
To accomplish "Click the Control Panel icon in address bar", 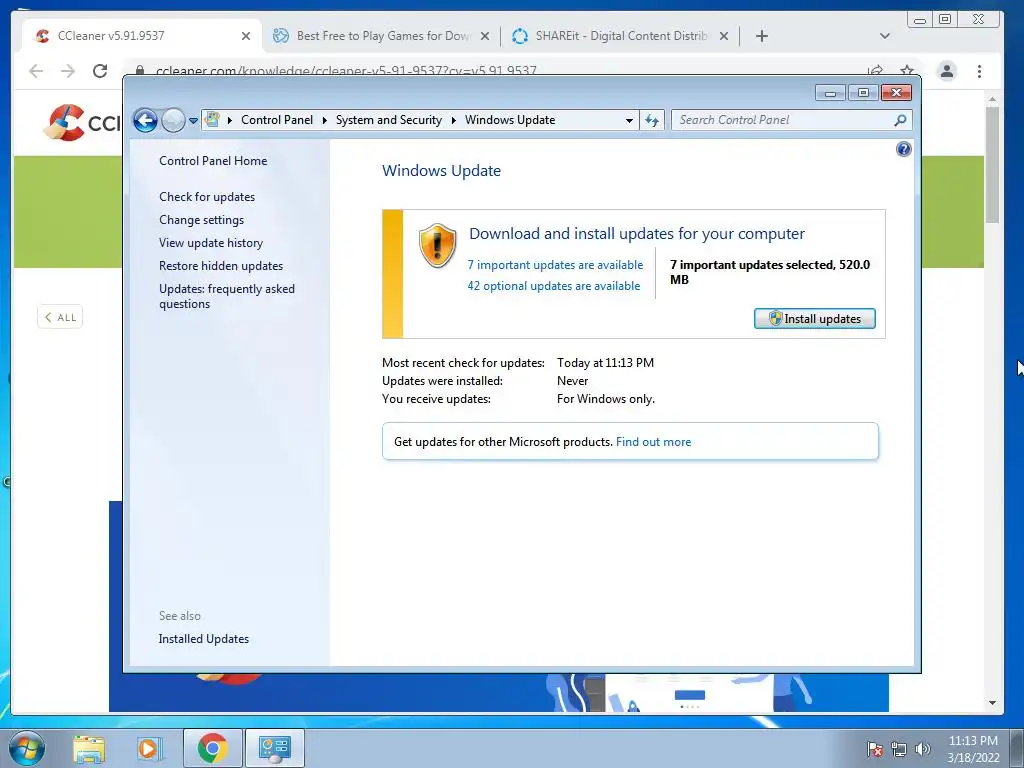I will click(x=212, y=120).
